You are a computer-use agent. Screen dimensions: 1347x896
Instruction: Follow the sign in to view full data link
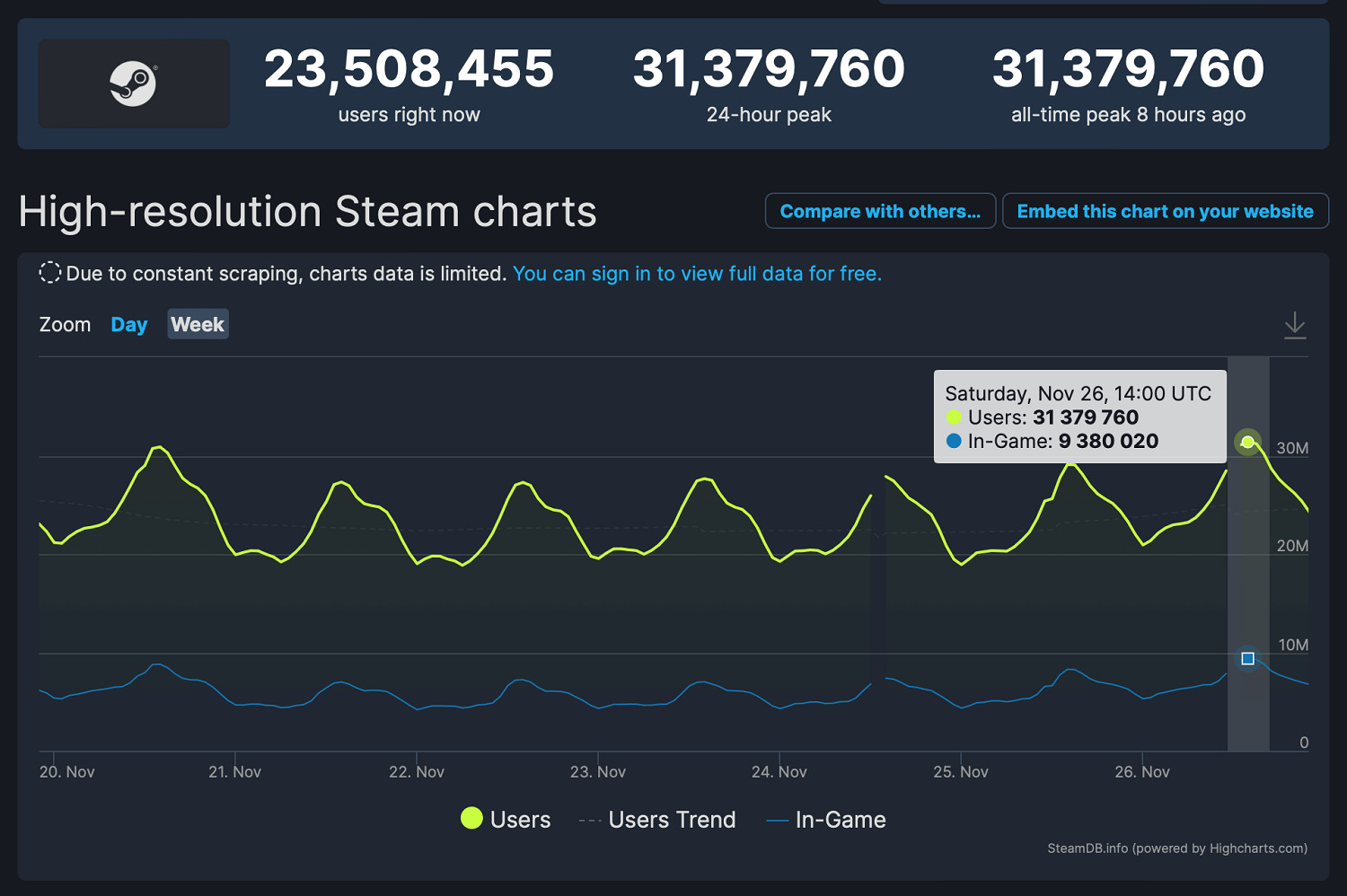tap(697, 274)
